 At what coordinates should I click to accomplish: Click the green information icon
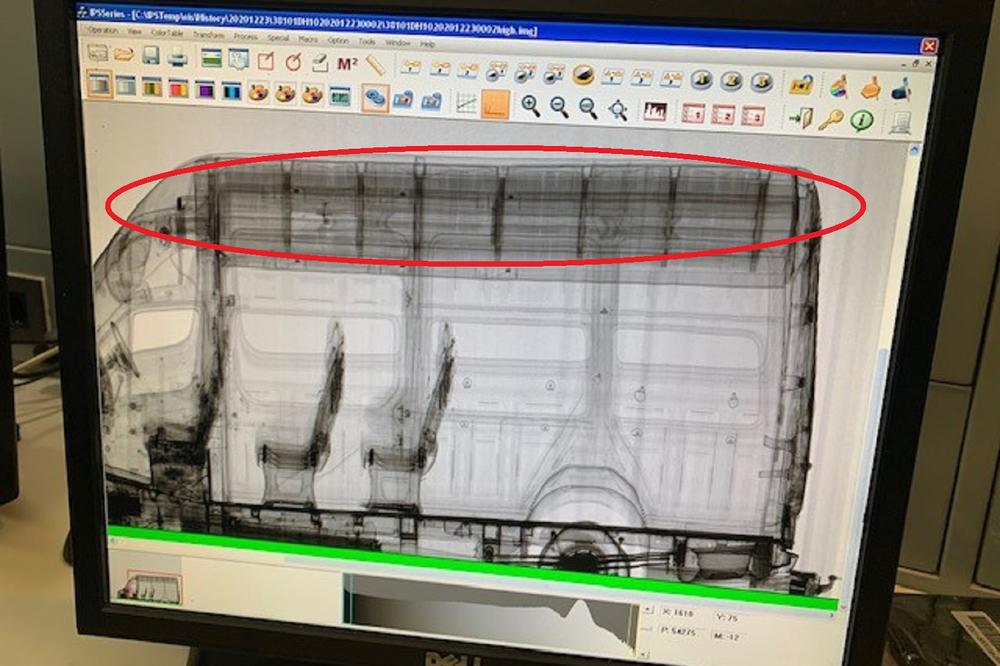[860, 120]
